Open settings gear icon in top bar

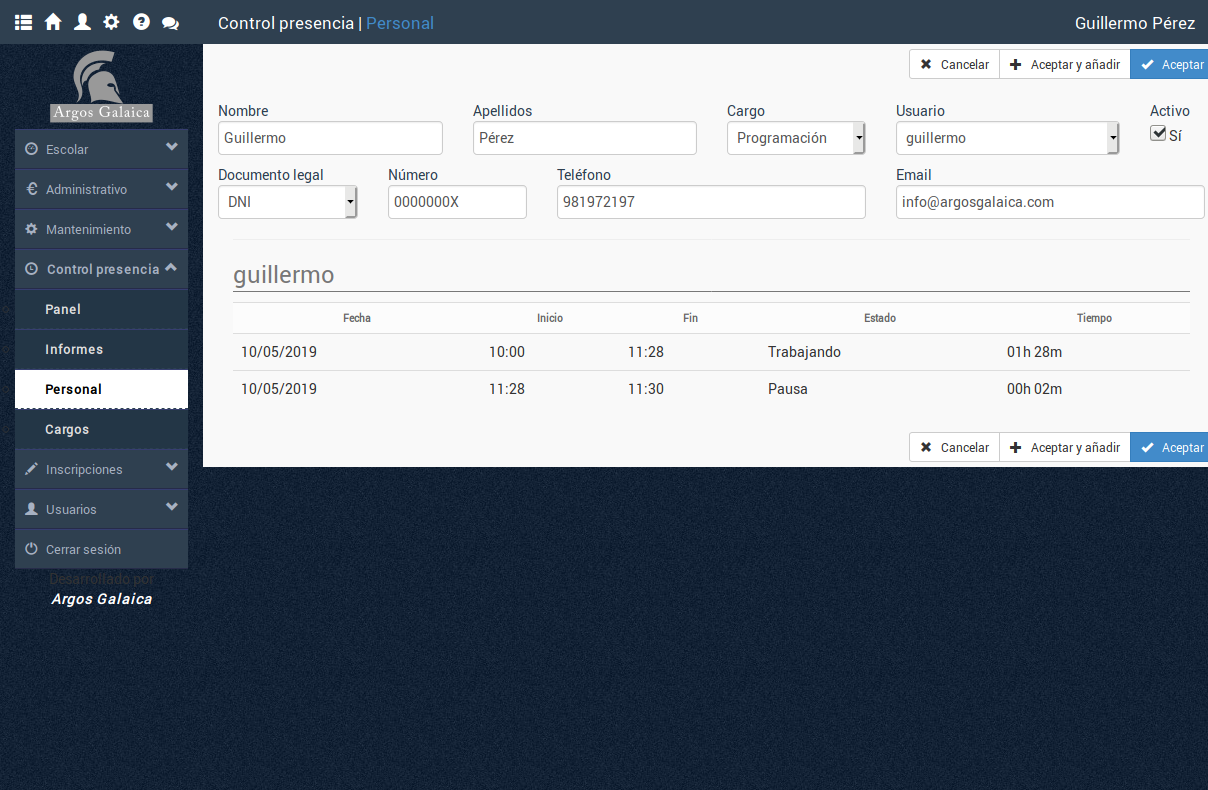(111, 22)
